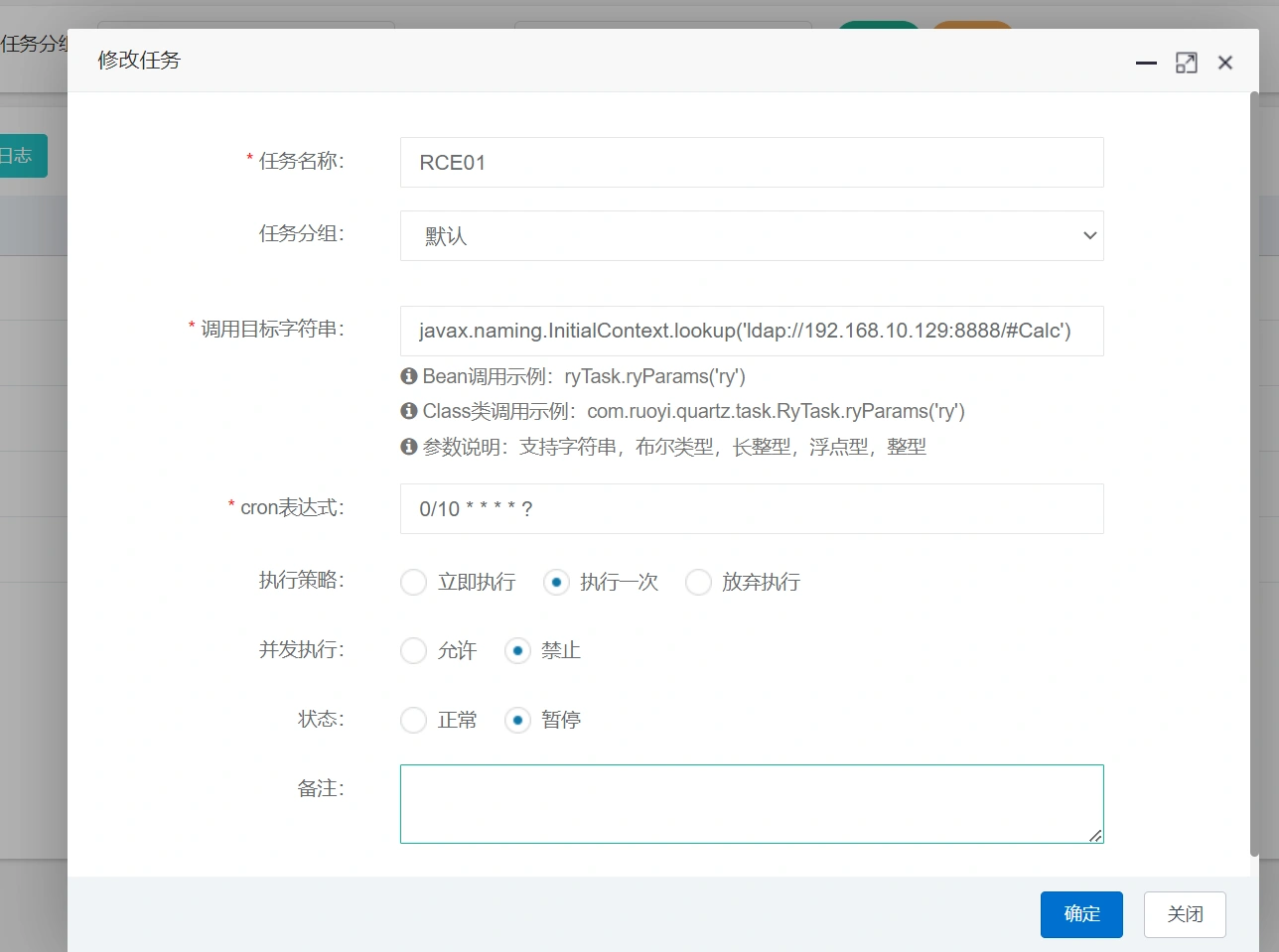This screenshot has width=1279, height=952.
Task: Enable concurrent execution with 允许
Action: coord(413,651)
